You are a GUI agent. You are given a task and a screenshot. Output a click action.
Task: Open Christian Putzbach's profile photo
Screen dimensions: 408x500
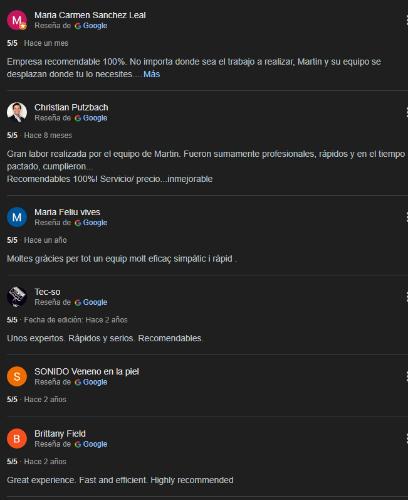(17, 112)
